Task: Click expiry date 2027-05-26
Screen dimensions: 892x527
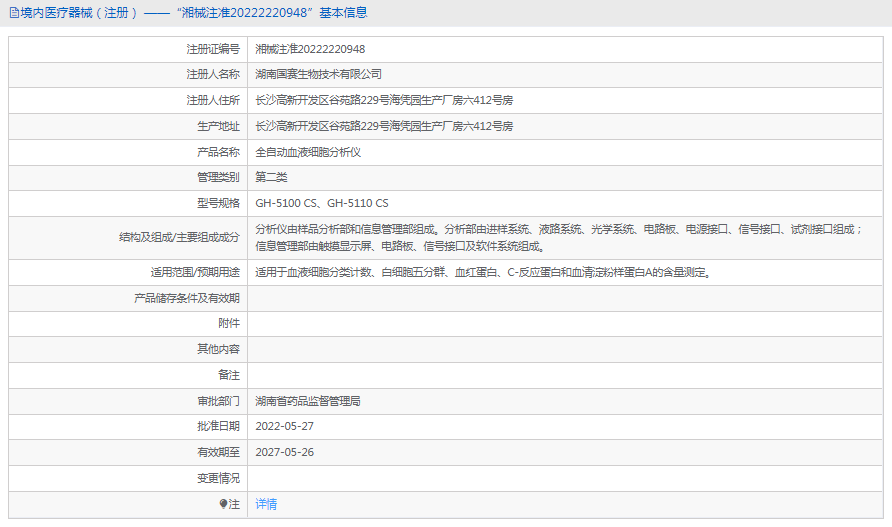Action: (x=284, y=452)
